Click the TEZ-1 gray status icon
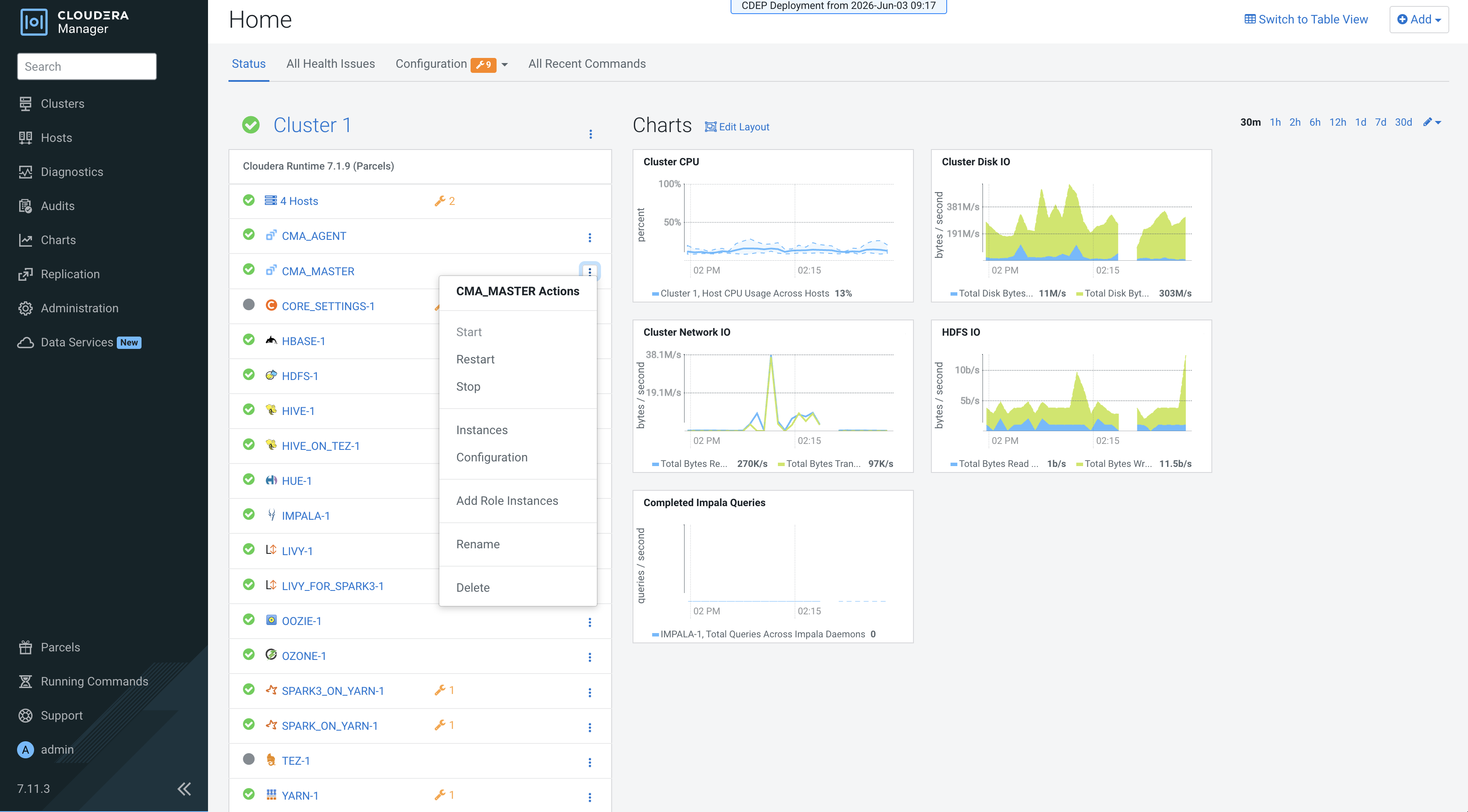Screen dimensions: 1468x812 click(x=249, y=759)
